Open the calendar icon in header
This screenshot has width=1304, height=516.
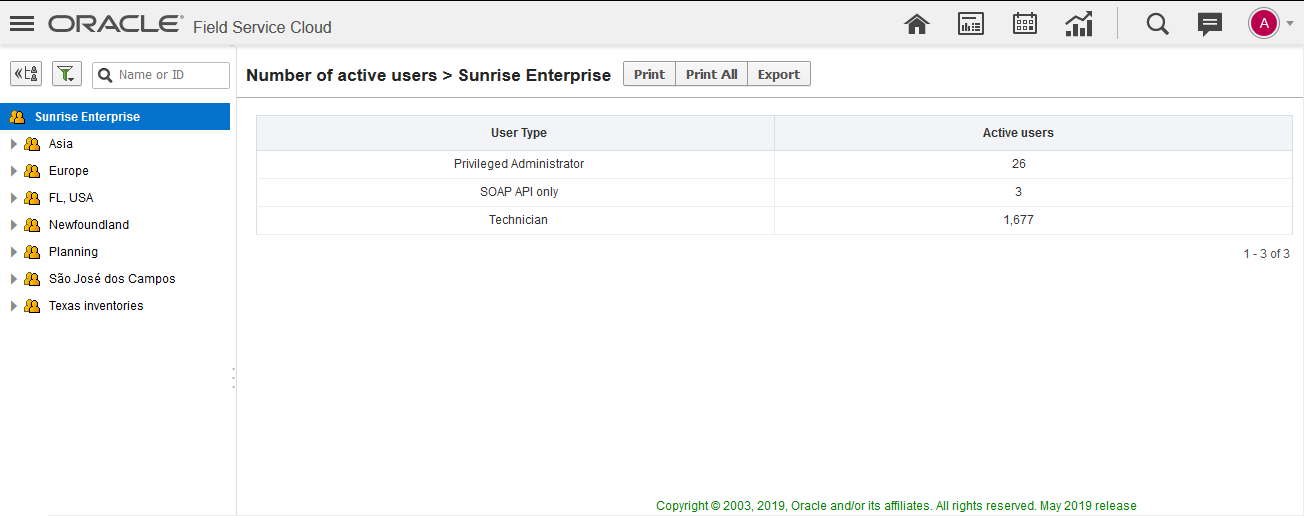(1025, 24)
